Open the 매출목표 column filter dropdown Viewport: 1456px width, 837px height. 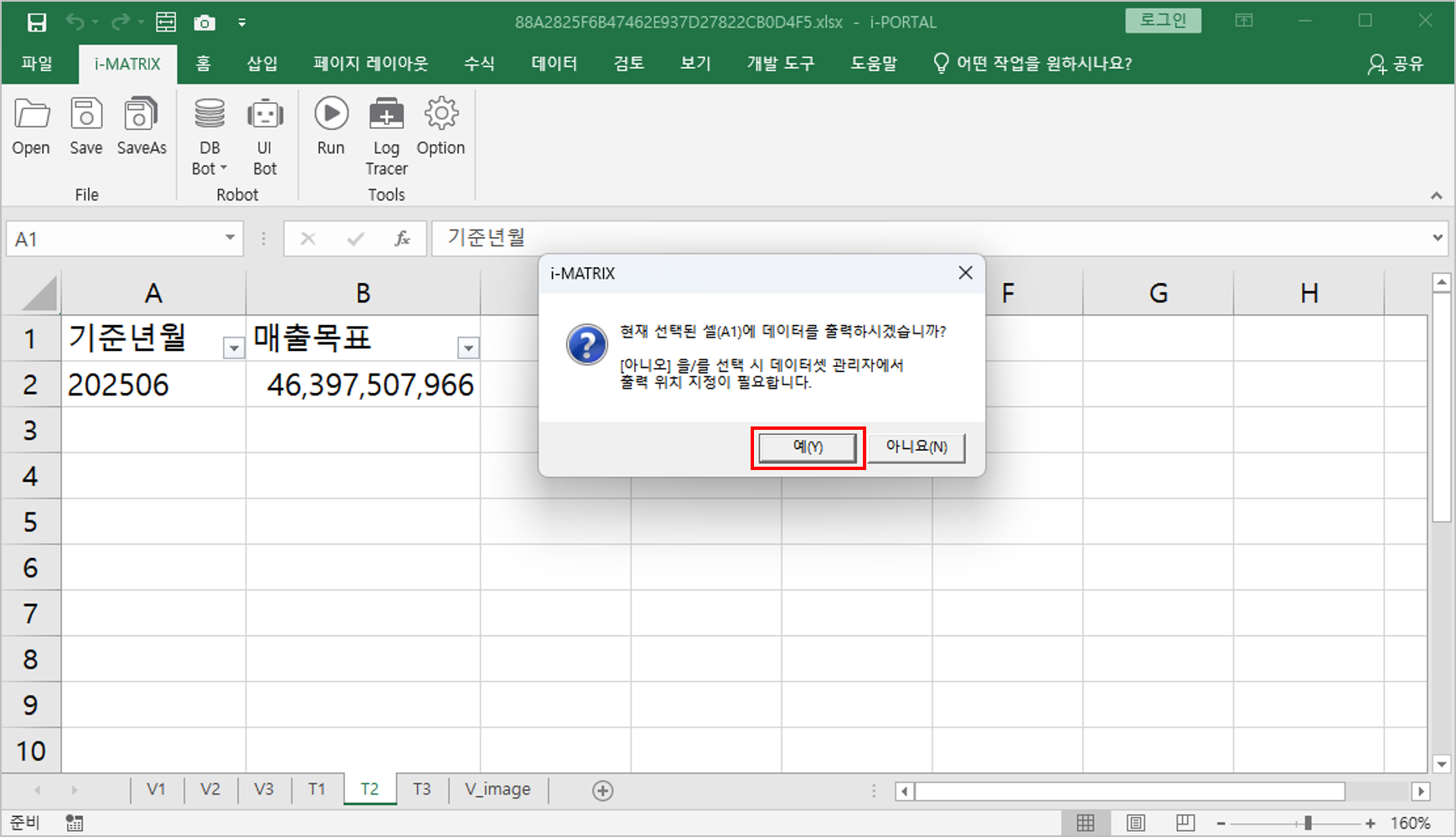[468, 348]
